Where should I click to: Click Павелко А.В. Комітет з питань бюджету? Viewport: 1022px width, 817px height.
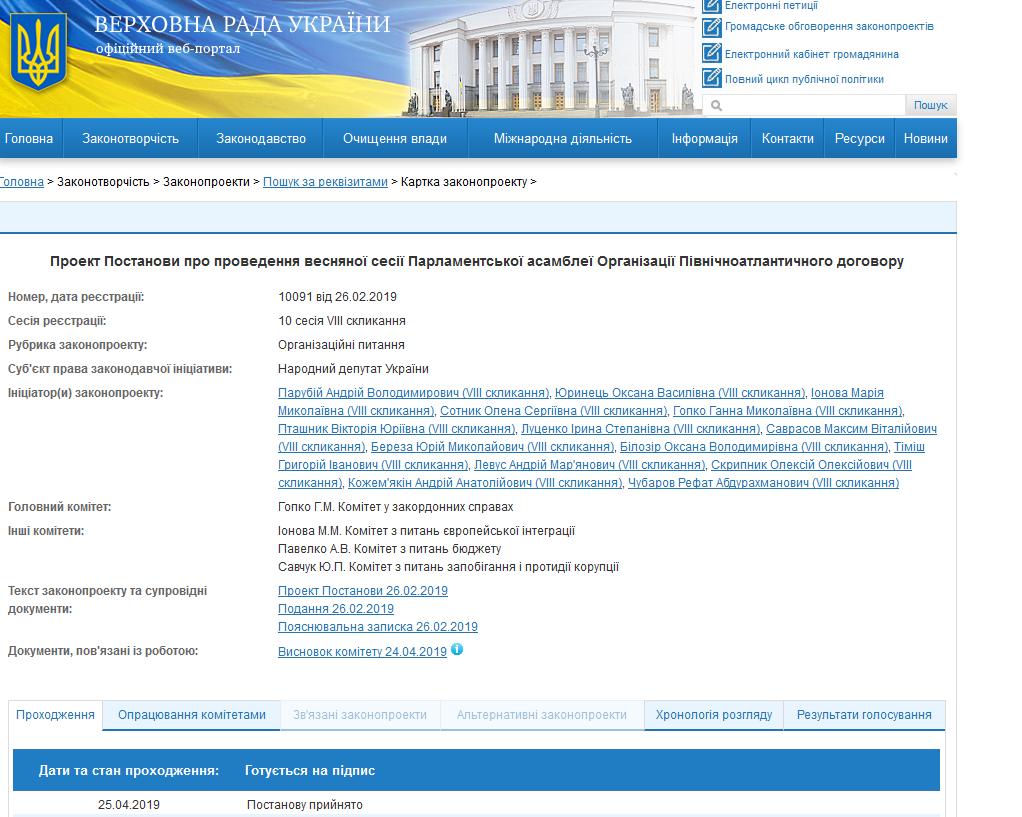pos(389,549)
